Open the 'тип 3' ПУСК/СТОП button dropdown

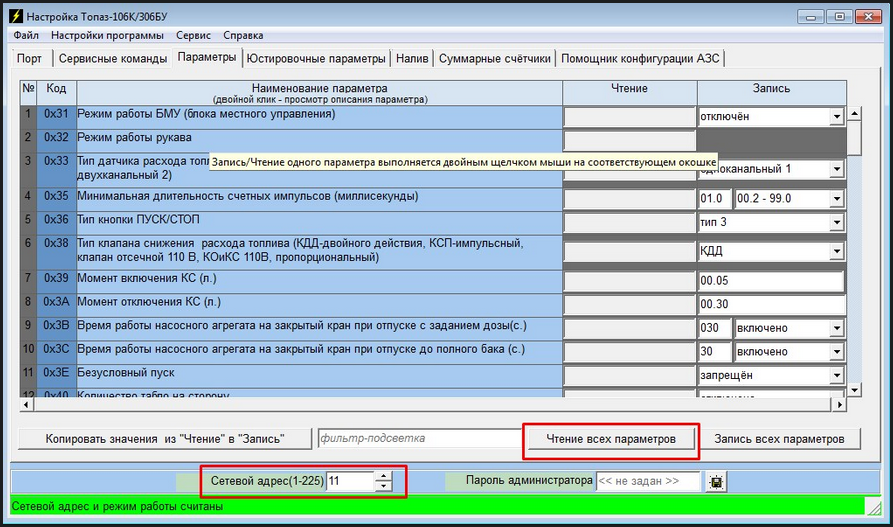point(836,222)
